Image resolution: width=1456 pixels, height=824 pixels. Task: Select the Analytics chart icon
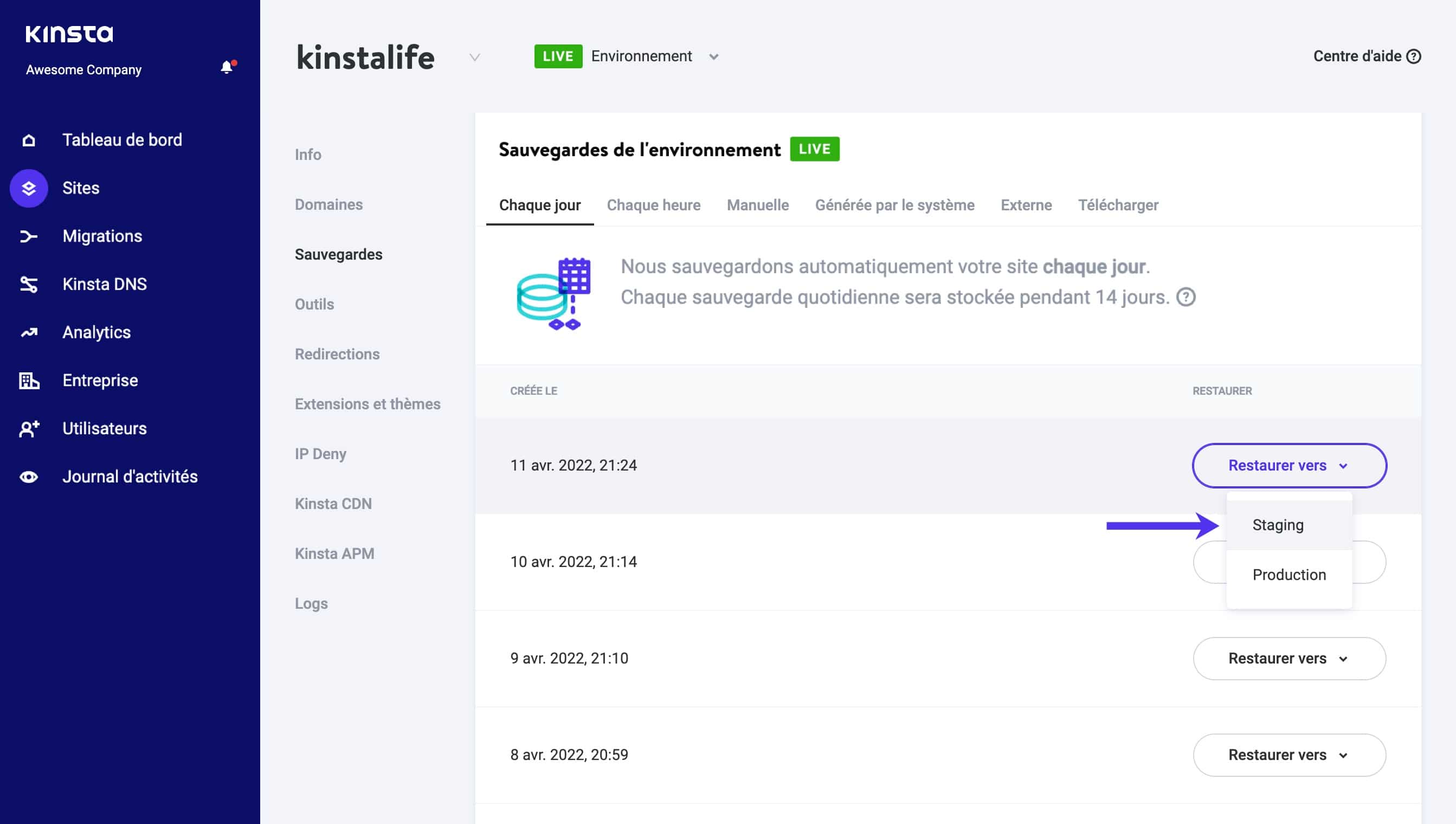point(28,332)
